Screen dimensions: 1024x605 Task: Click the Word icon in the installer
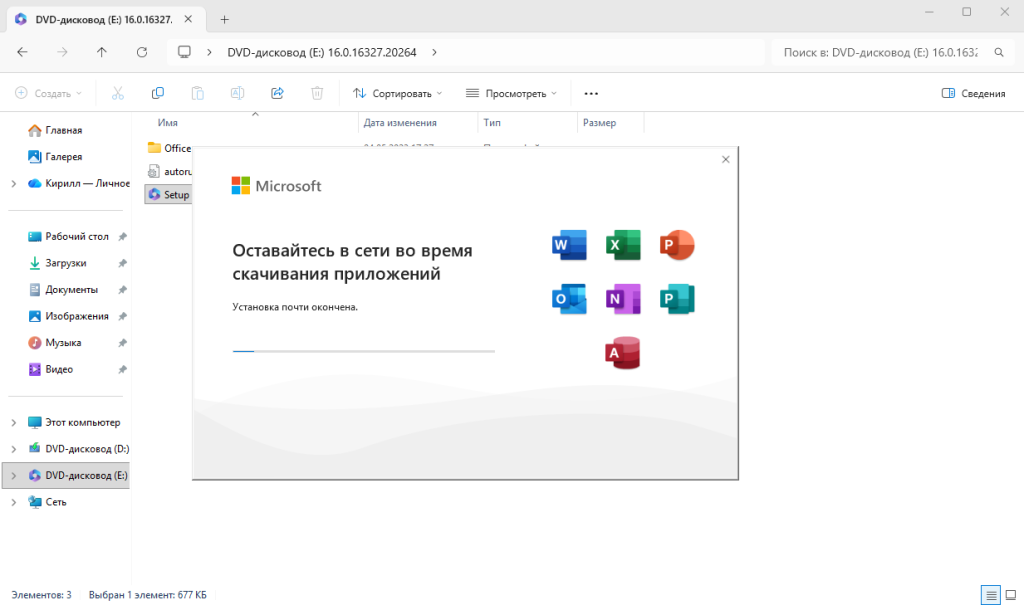pos(569,245)
